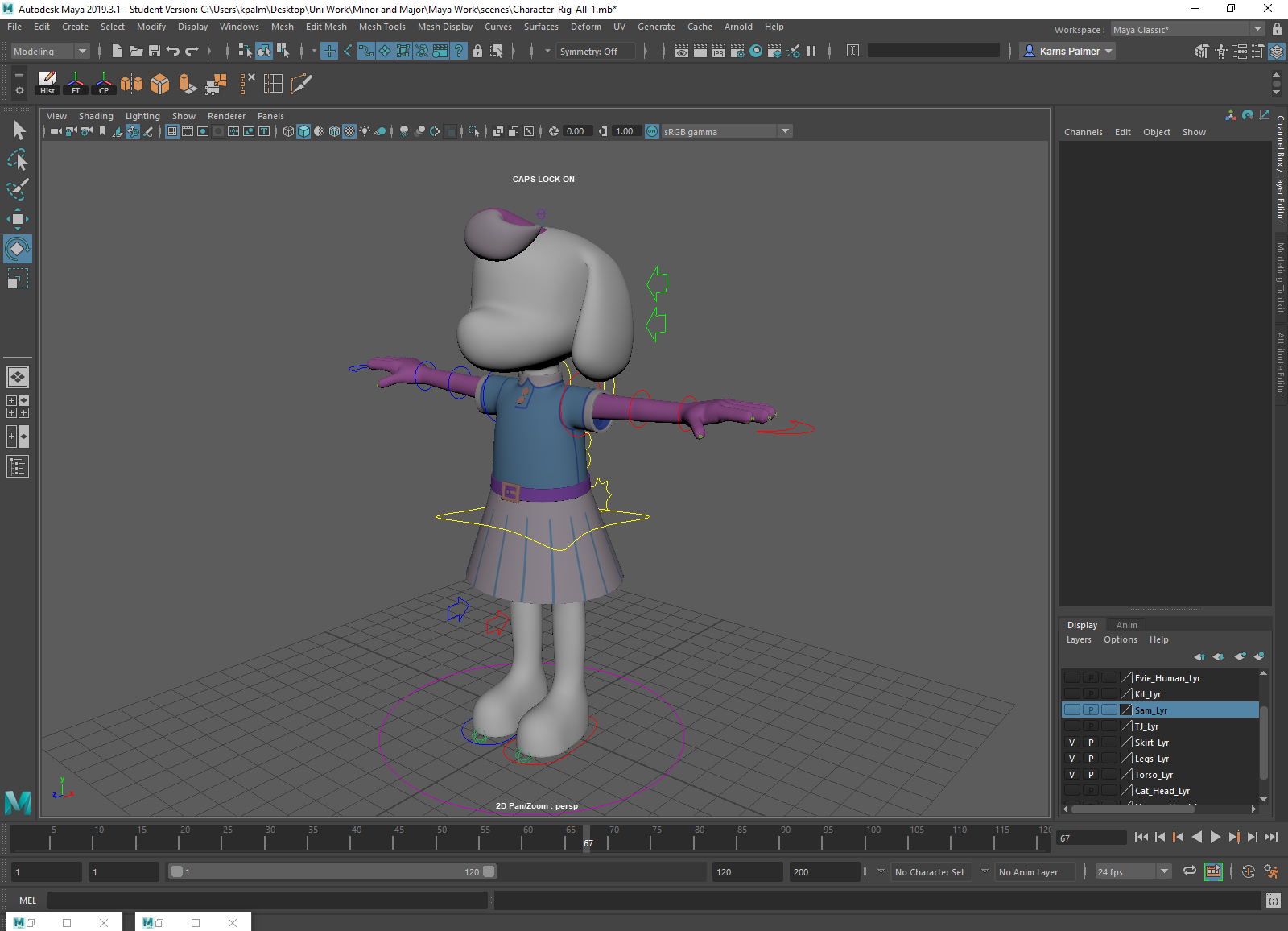Click the Mirror shelf icon with split cubes

pos(132,84)
